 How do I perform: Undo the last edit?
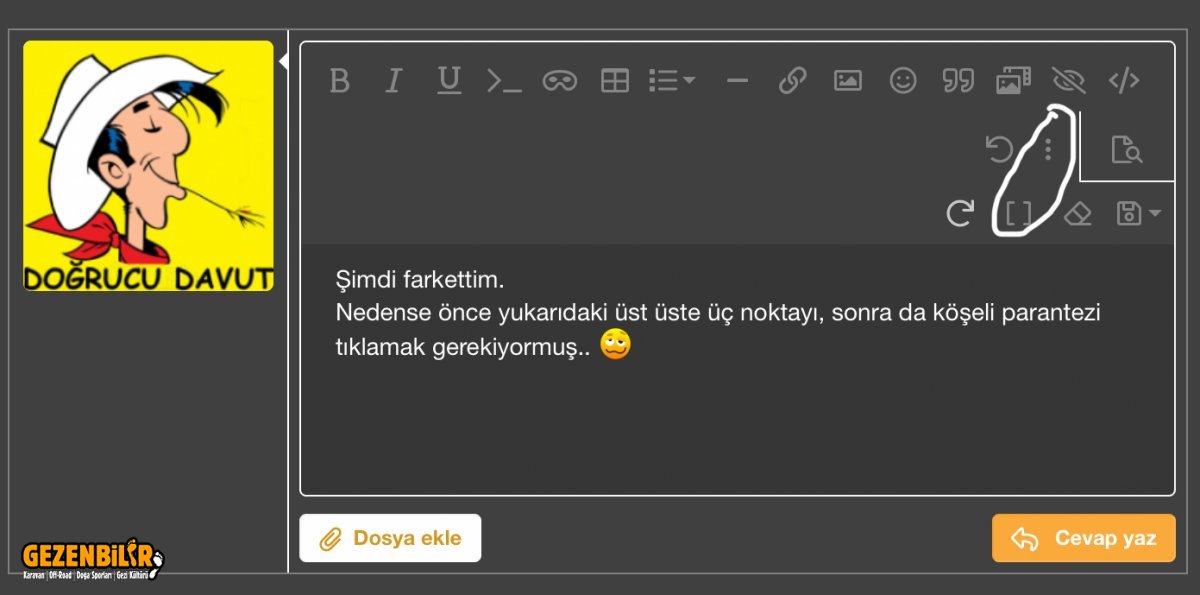(x=997, y=150)
